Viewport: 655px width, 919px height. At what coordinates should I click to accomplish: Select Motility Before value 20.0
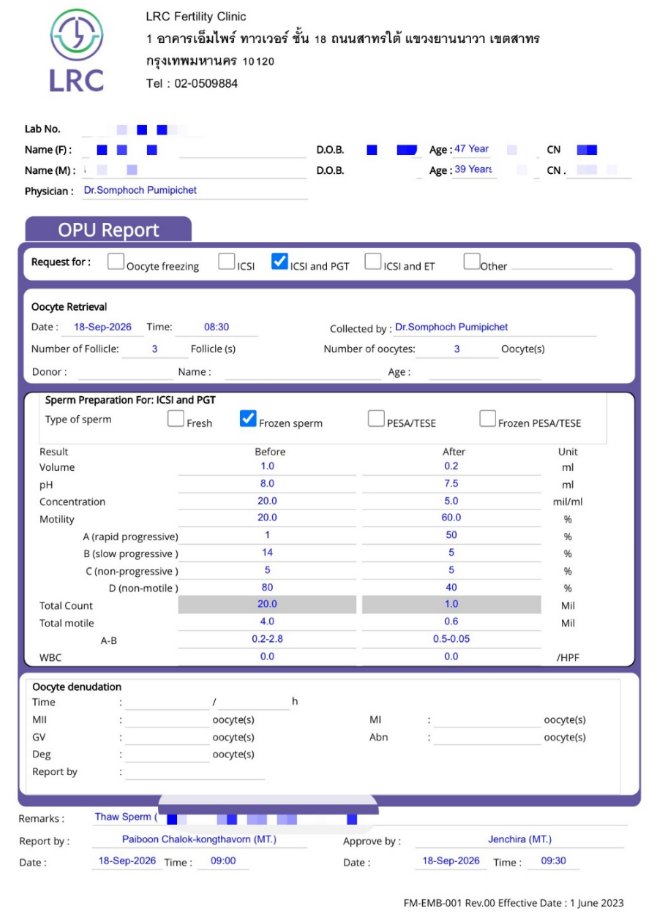[267, 518]
